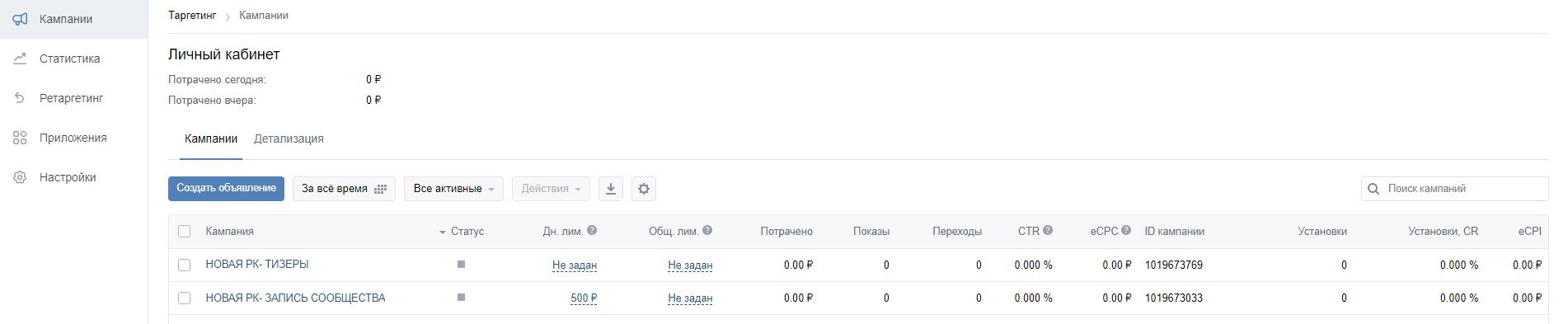Check the НОВАЯ РК- ТИЗЕРЫ row checkbox
Screen dimensions: 1568x324
185,265
